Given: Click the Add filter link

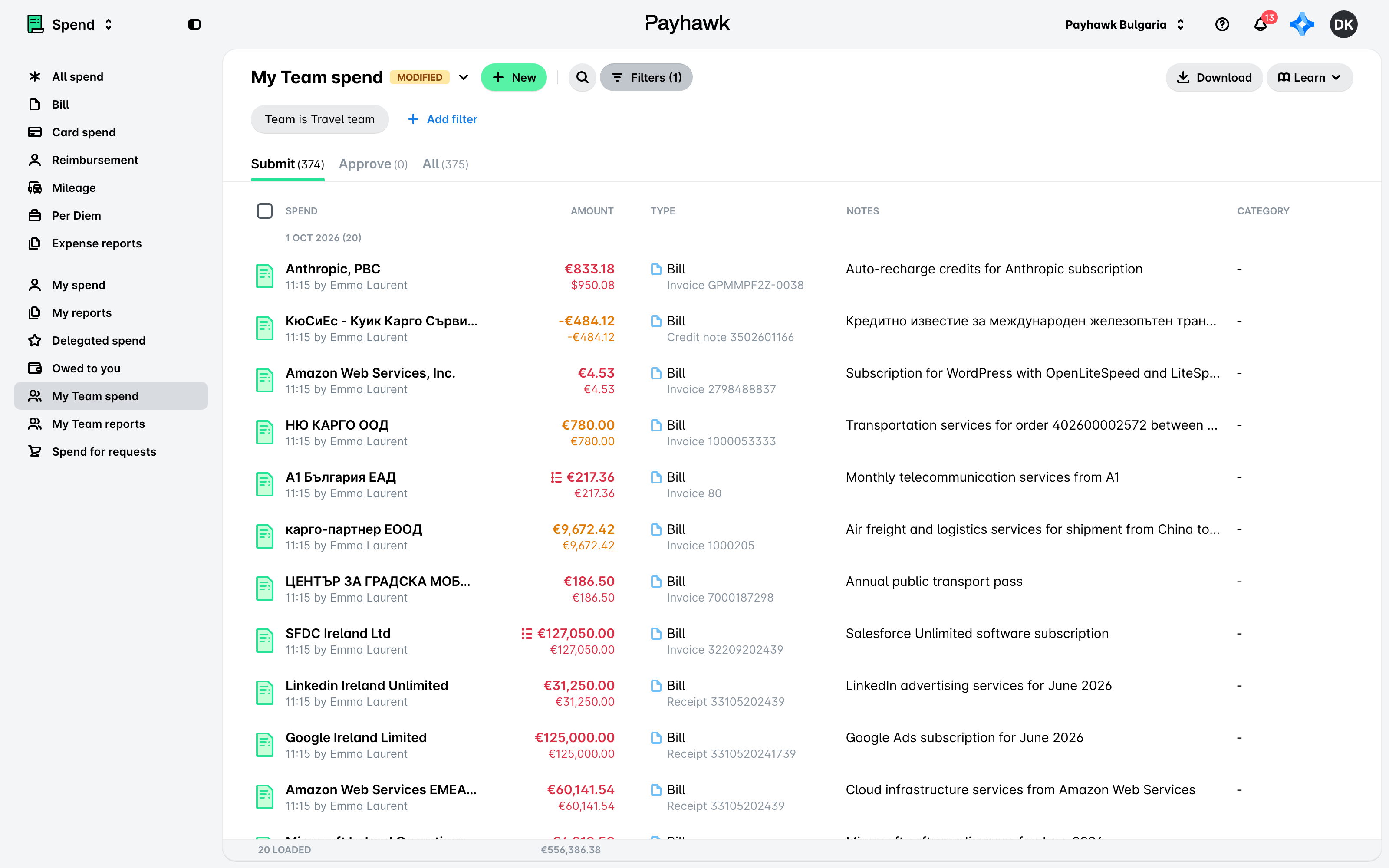Looking at the screenshot, I should tap(443, 119).
